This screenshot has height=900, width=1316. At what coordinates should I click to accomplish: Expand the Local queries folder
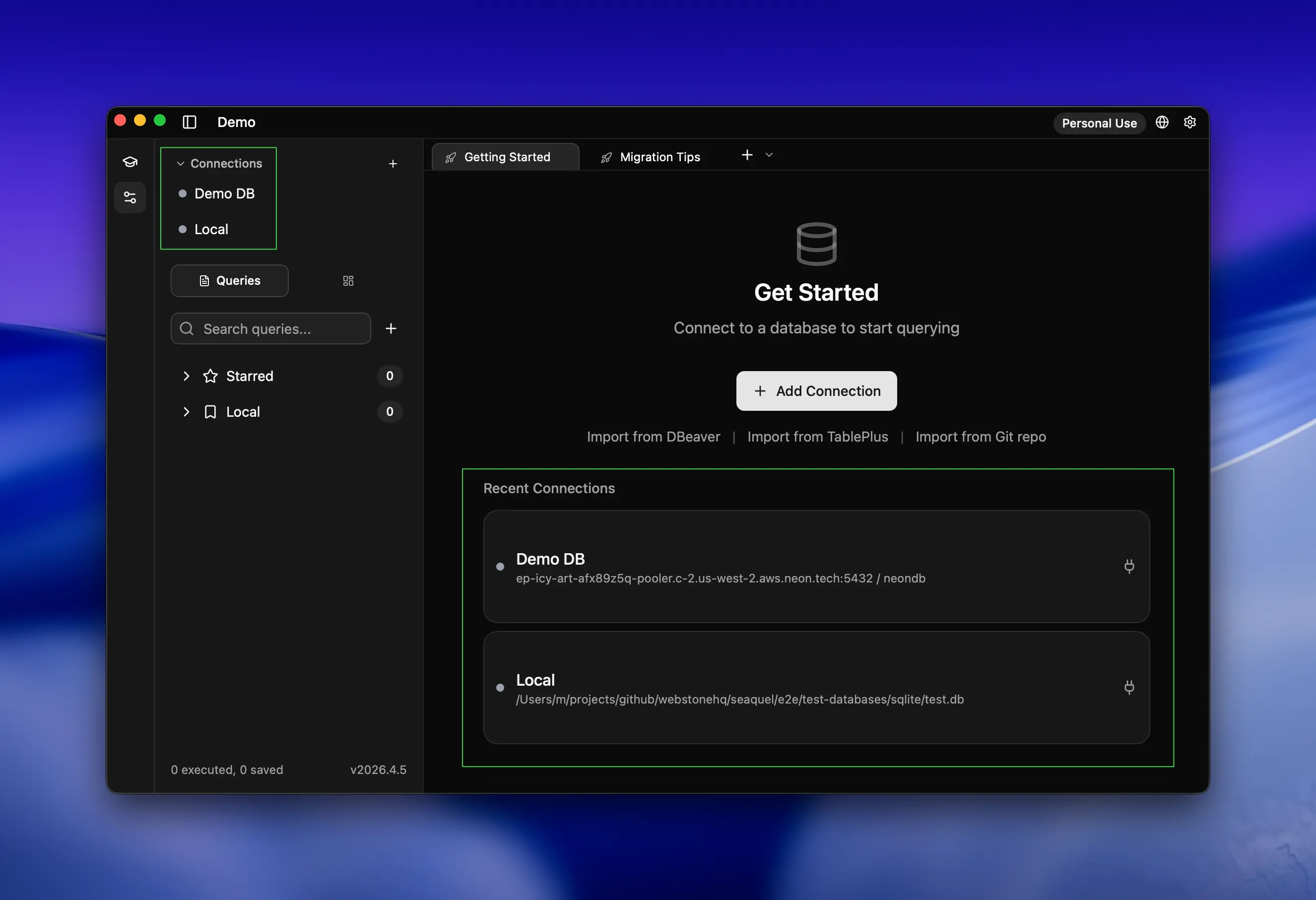pos(186,411)
